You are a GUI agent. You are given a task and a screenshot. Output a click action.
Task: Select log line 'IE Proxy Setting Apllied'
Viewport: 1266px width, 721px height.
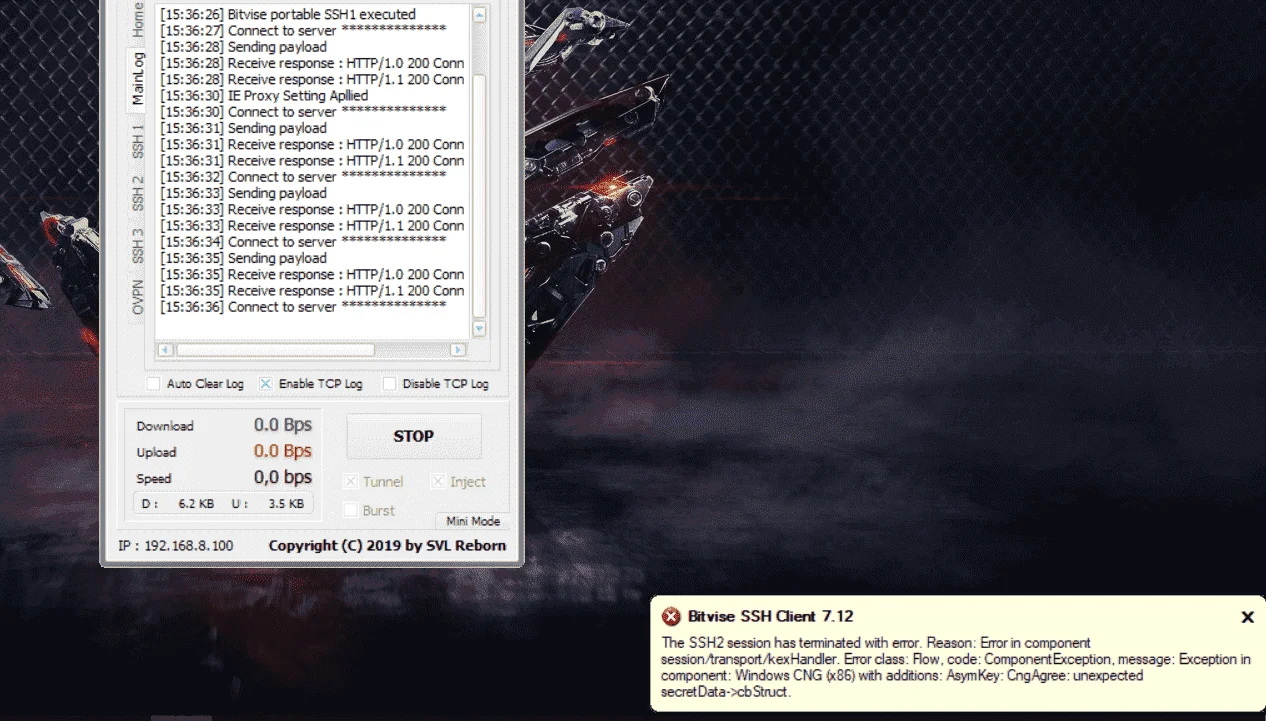tap(264, 96)
